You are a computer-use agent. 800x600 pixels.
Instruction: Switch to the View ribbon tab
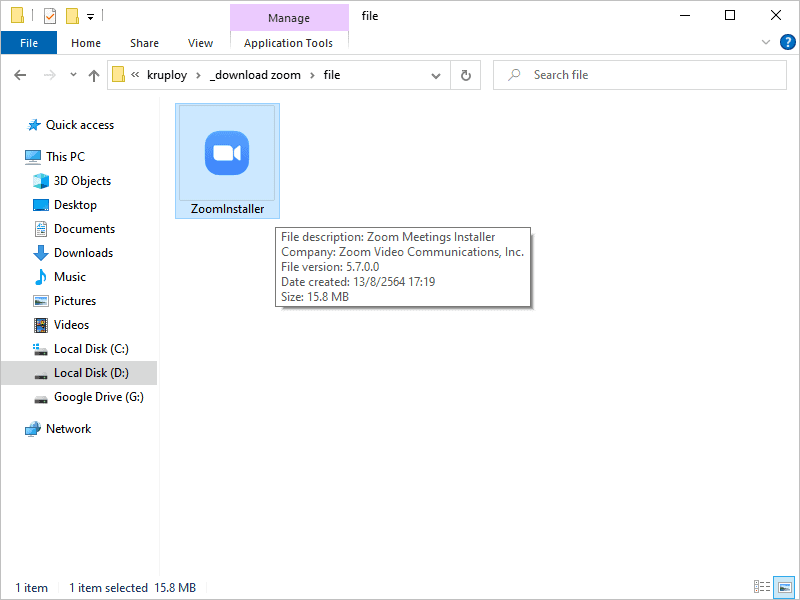point(200,43)
